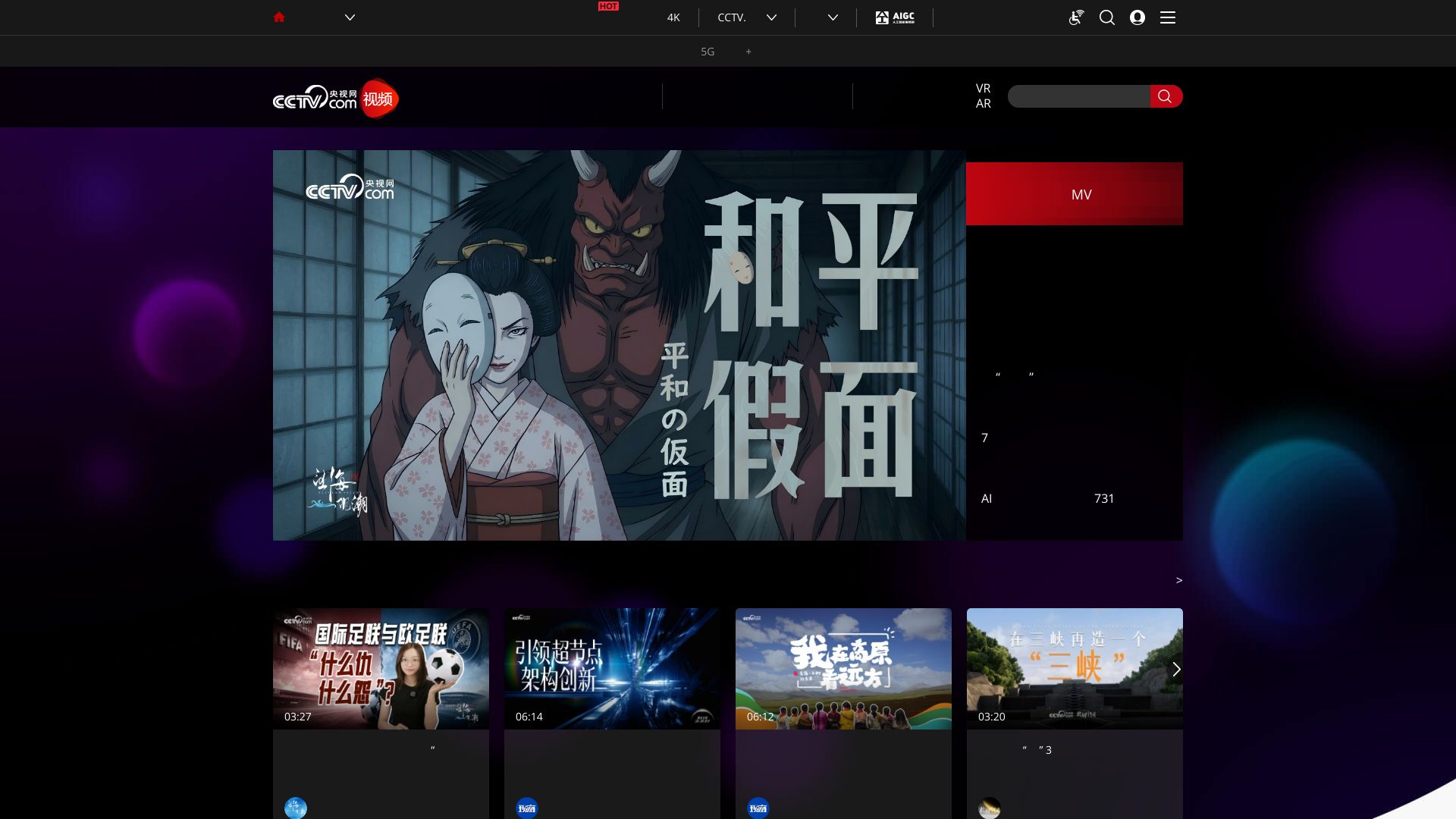Click the plus sign beside 5G
The image size is (1456, 819).
point(748,52)
